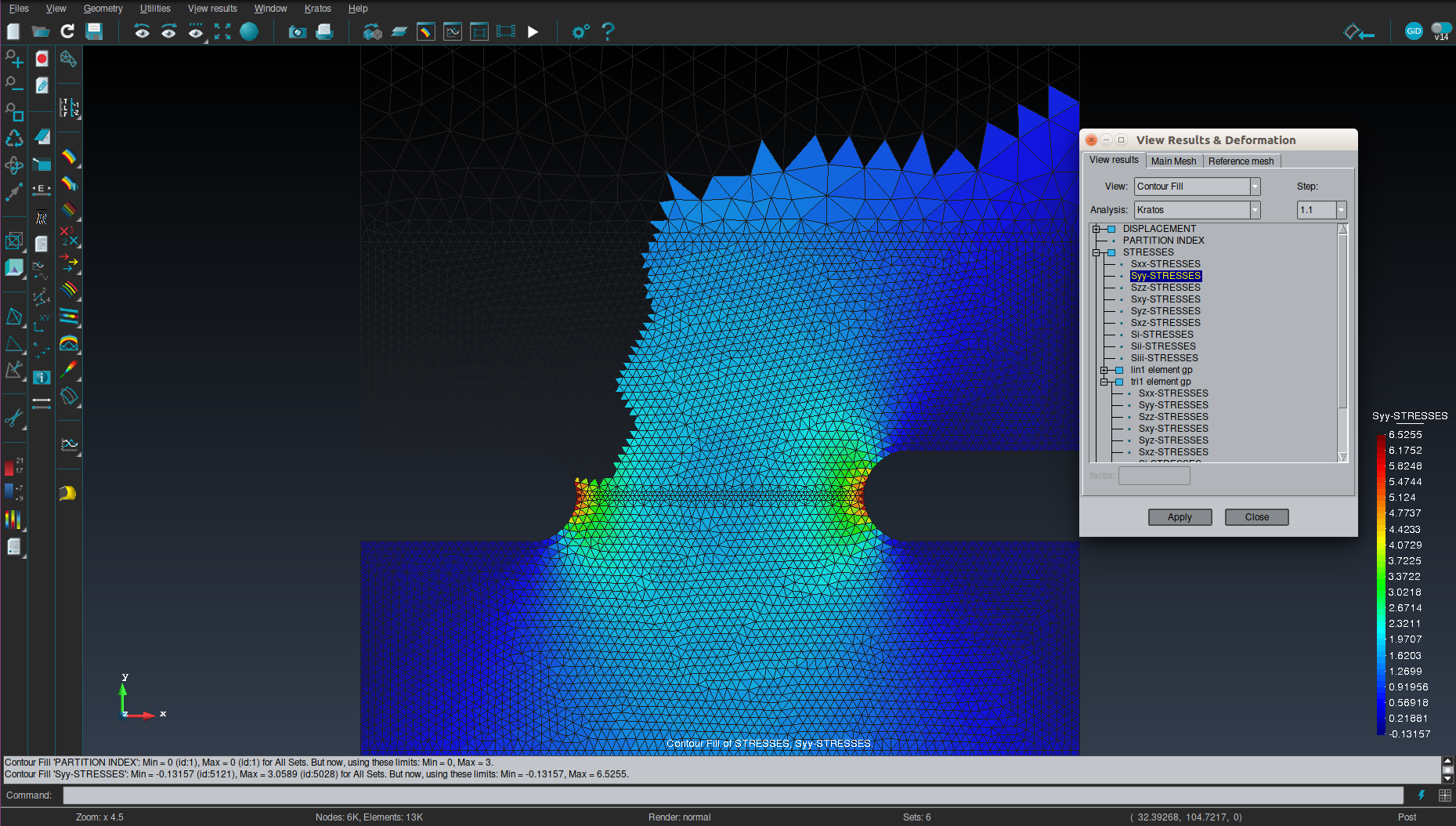Open a file with the folder icon
Viewport: 1456px width, 826px height.
coord(41,31)
